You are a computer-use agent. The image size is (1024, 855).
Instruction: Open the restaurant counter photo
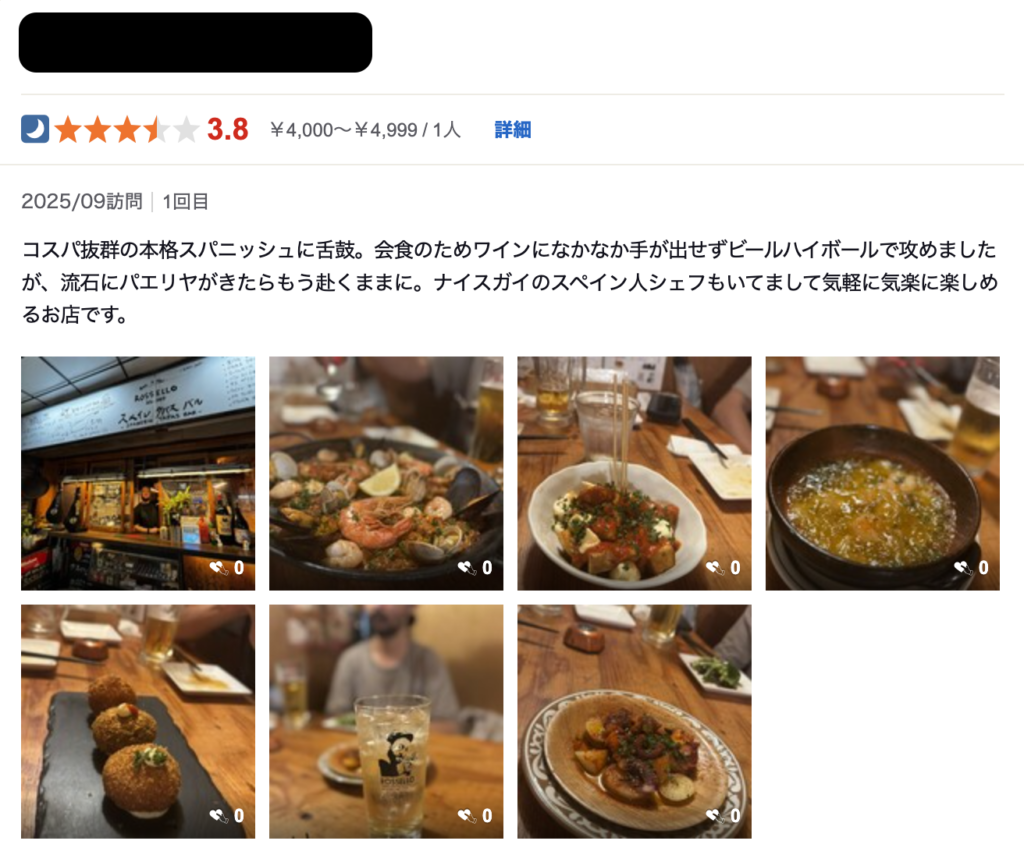tap(138, 474)
